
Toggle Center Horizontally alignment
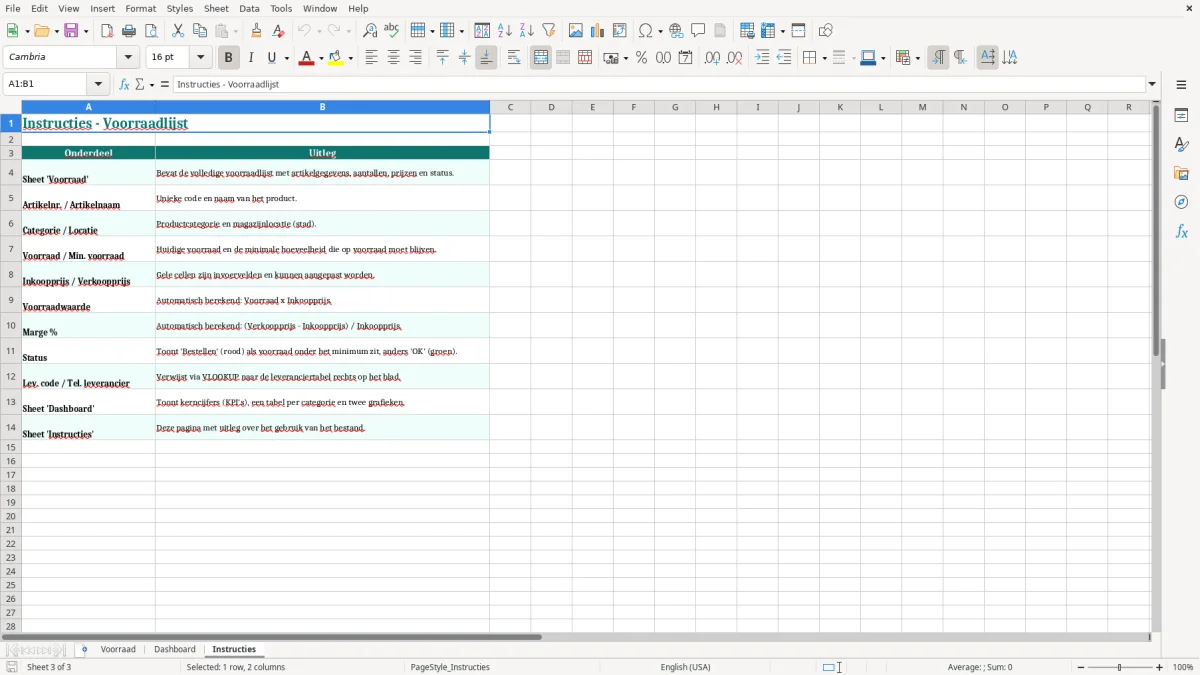click(393, 58)
